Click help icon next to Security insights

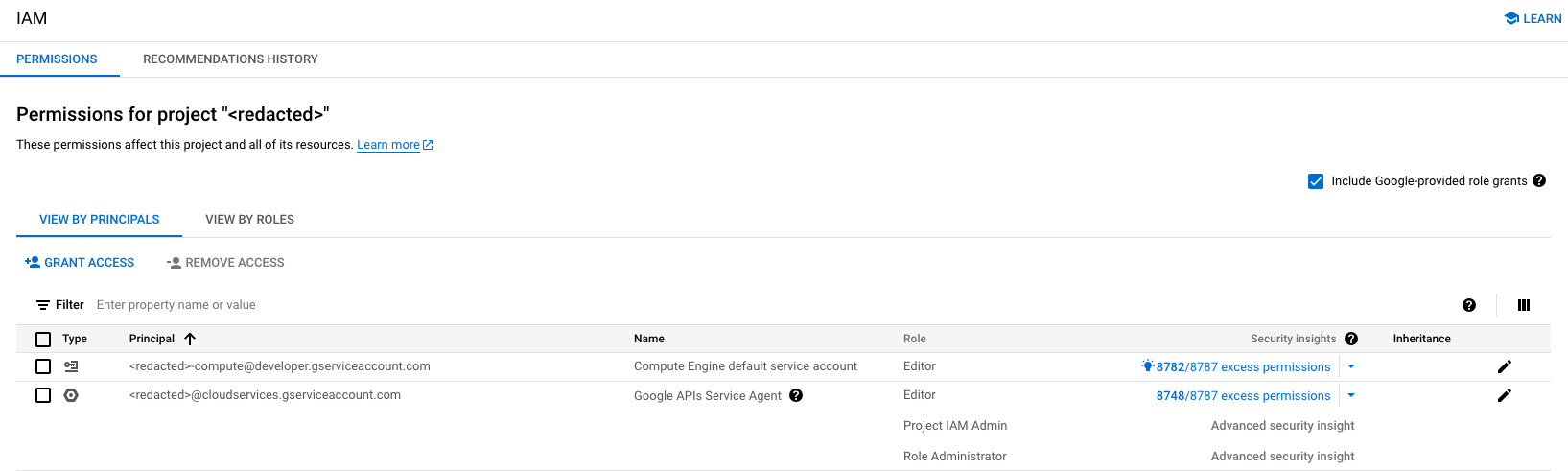(1350, 339)
